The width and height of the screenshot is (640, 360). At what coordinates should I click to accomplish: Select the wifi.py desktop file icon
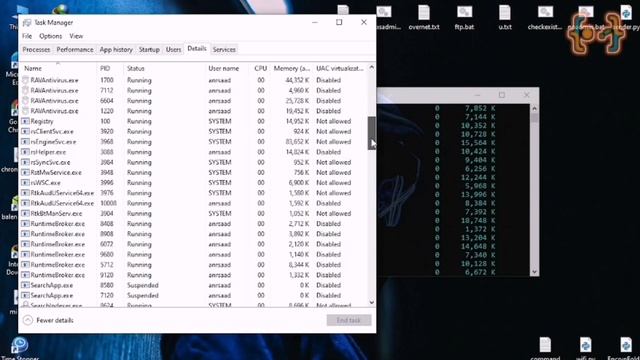(585, 345)
